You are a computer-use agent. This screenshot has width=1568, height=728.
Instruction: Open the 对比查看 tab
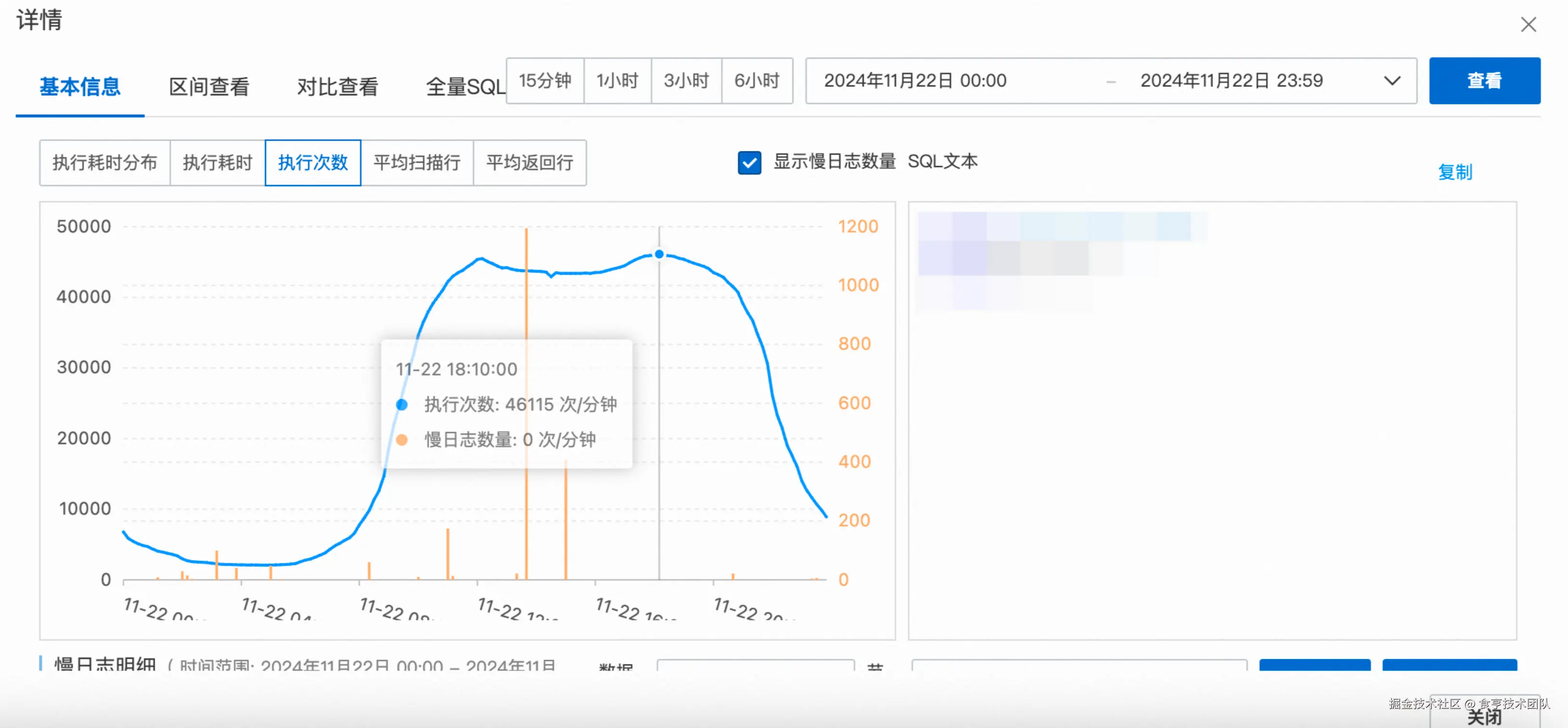[x=337, y=87]
